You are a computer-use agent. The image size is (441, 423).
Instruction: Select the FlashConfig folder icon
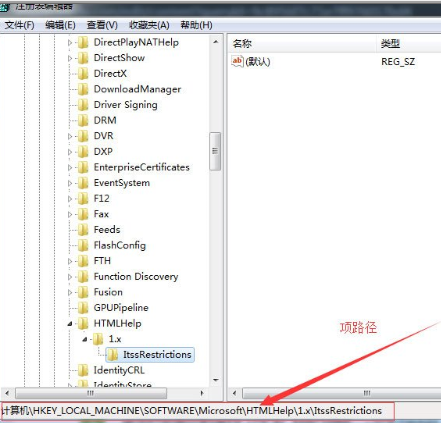(83, 245)
